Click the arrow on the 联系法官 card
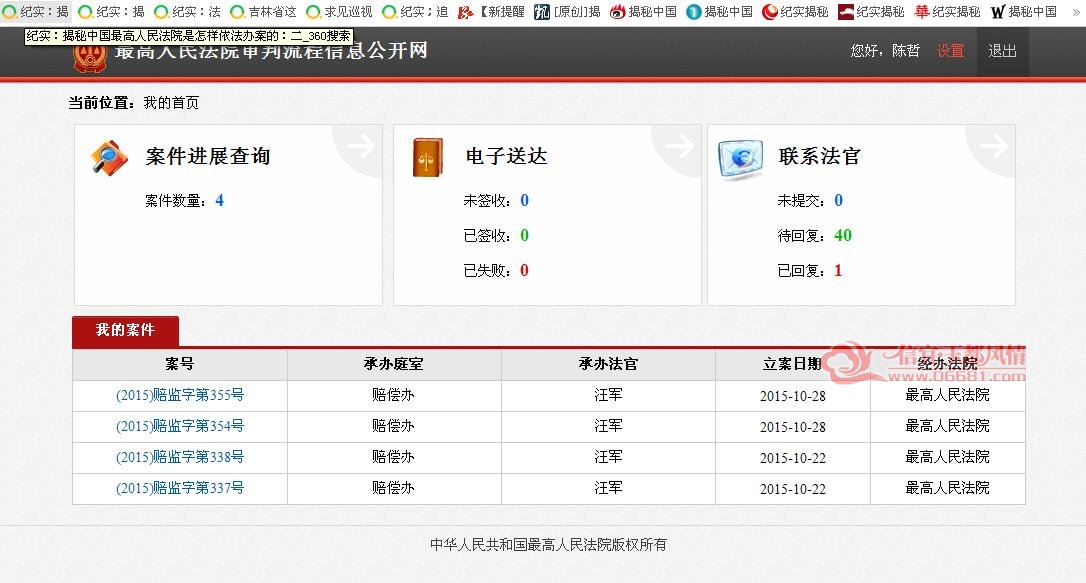This screenshot has width=1086, height=583. click(x=994, y=146)
